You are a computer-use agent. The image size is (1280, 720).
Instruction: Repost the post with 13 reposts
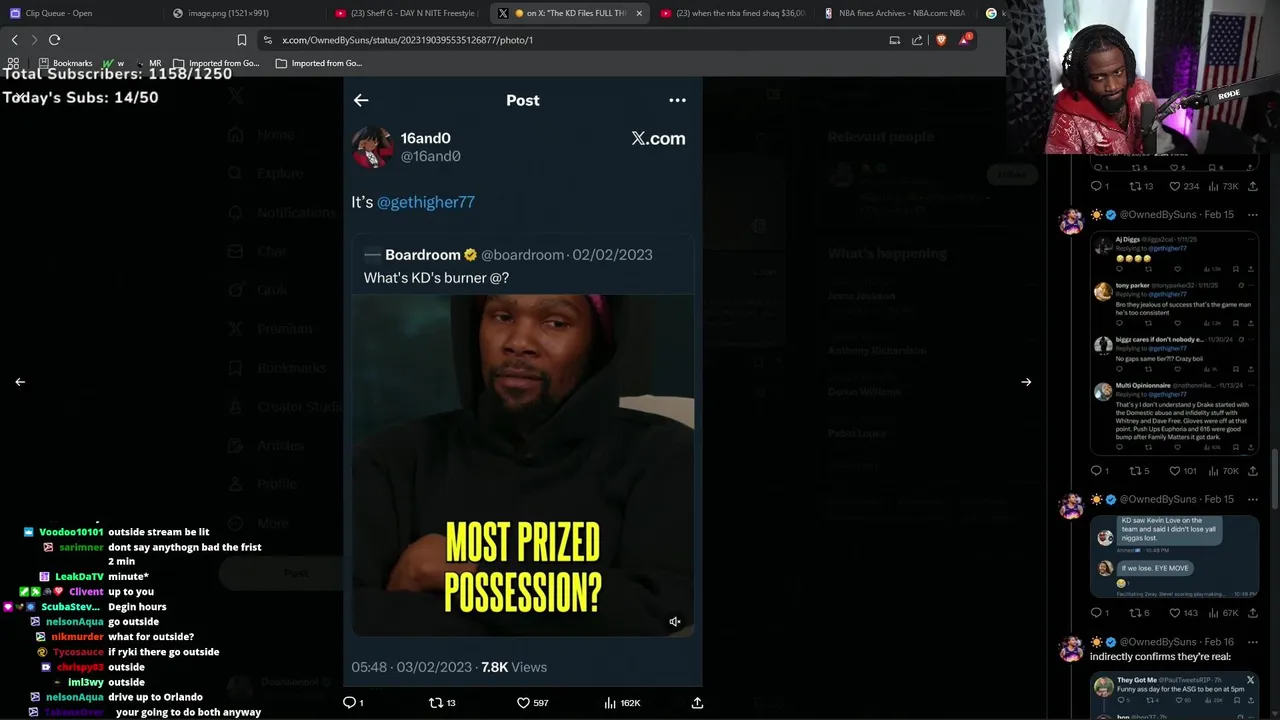442,703
